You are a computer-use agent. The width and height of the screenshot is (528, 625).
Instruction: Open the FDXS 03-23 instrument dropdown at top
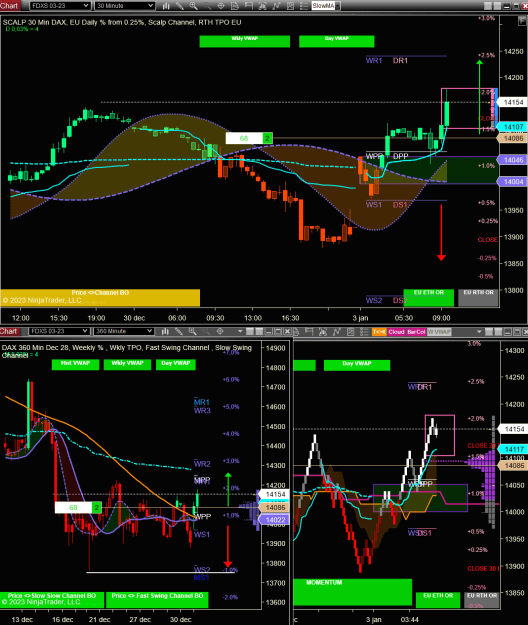click(x=59, y=6)
